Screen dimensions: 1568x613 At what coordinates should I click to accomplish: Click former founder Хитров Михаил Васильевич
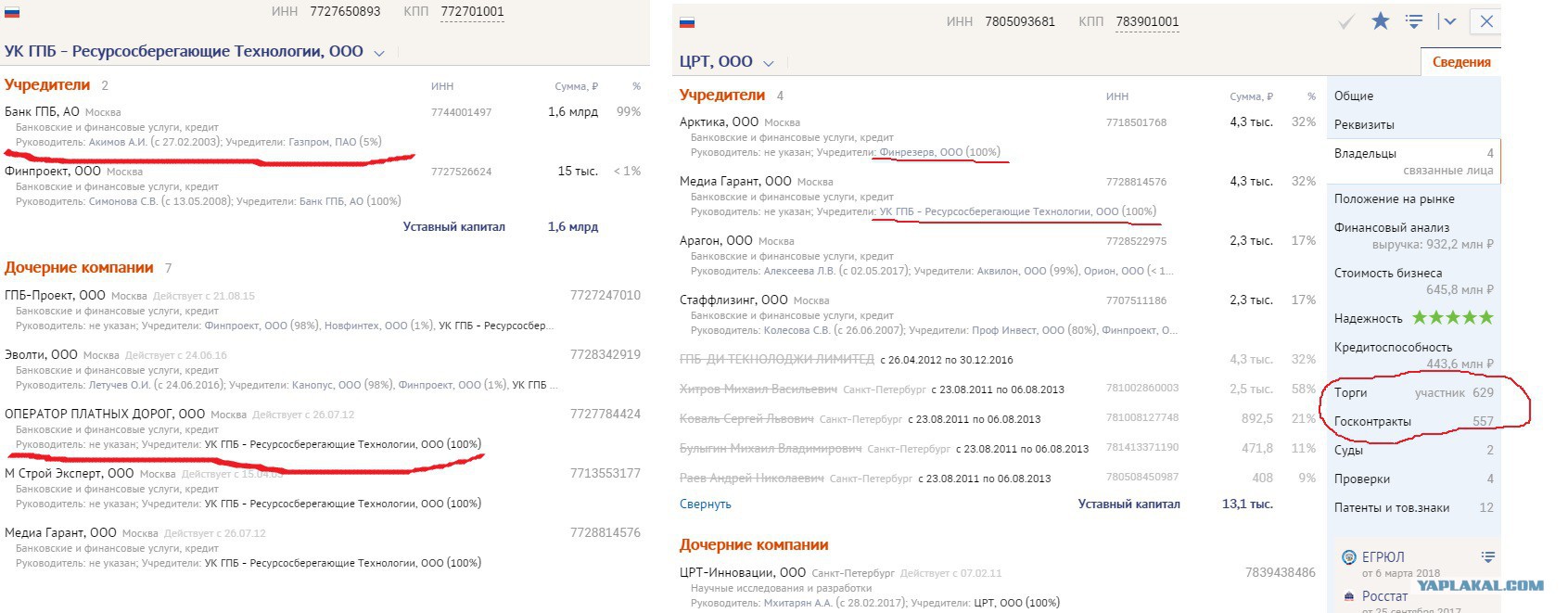pyautogui.click(x=759, y=390)
